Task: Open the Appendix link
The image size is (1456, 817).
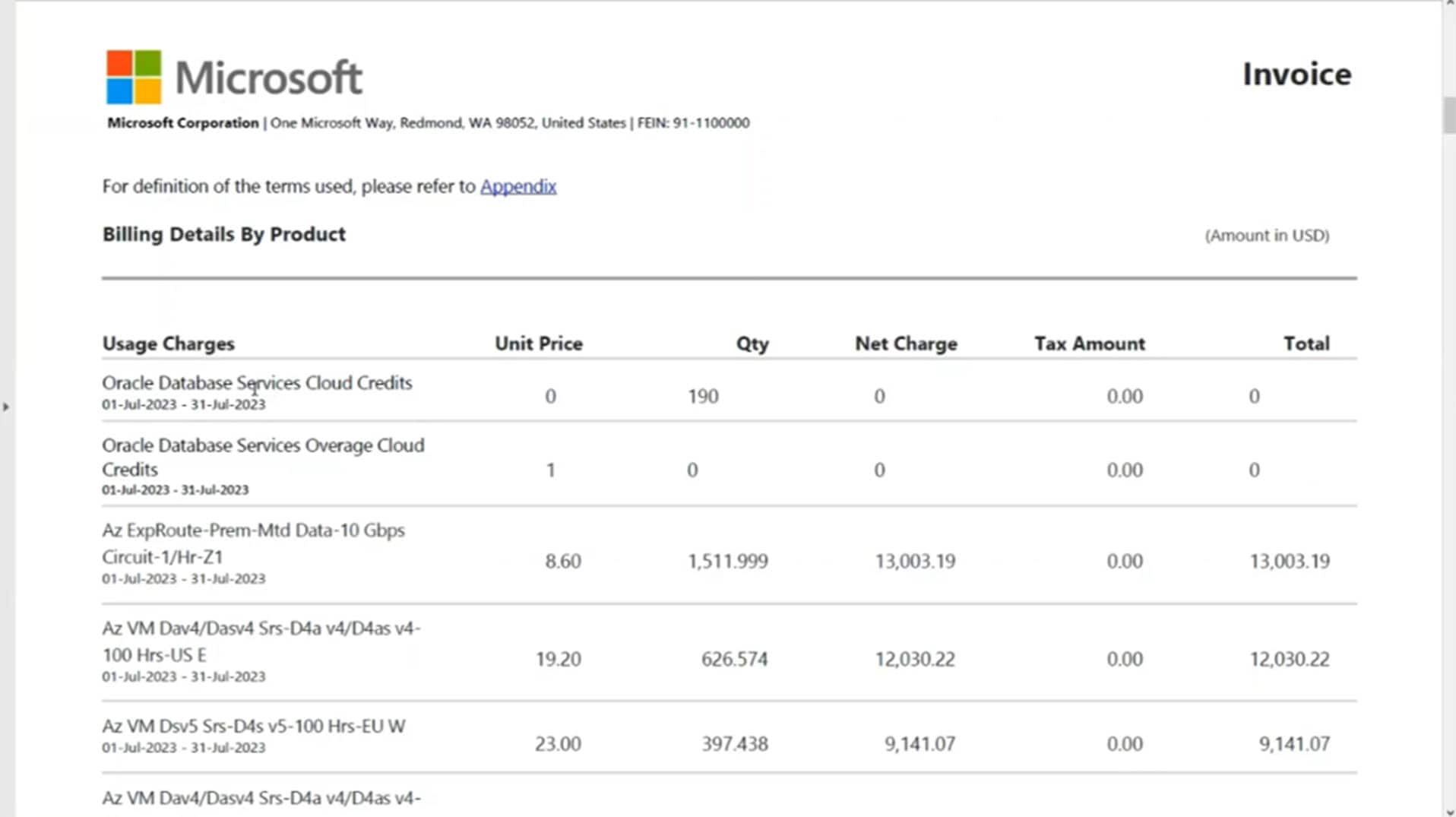Action: point(518,186)
